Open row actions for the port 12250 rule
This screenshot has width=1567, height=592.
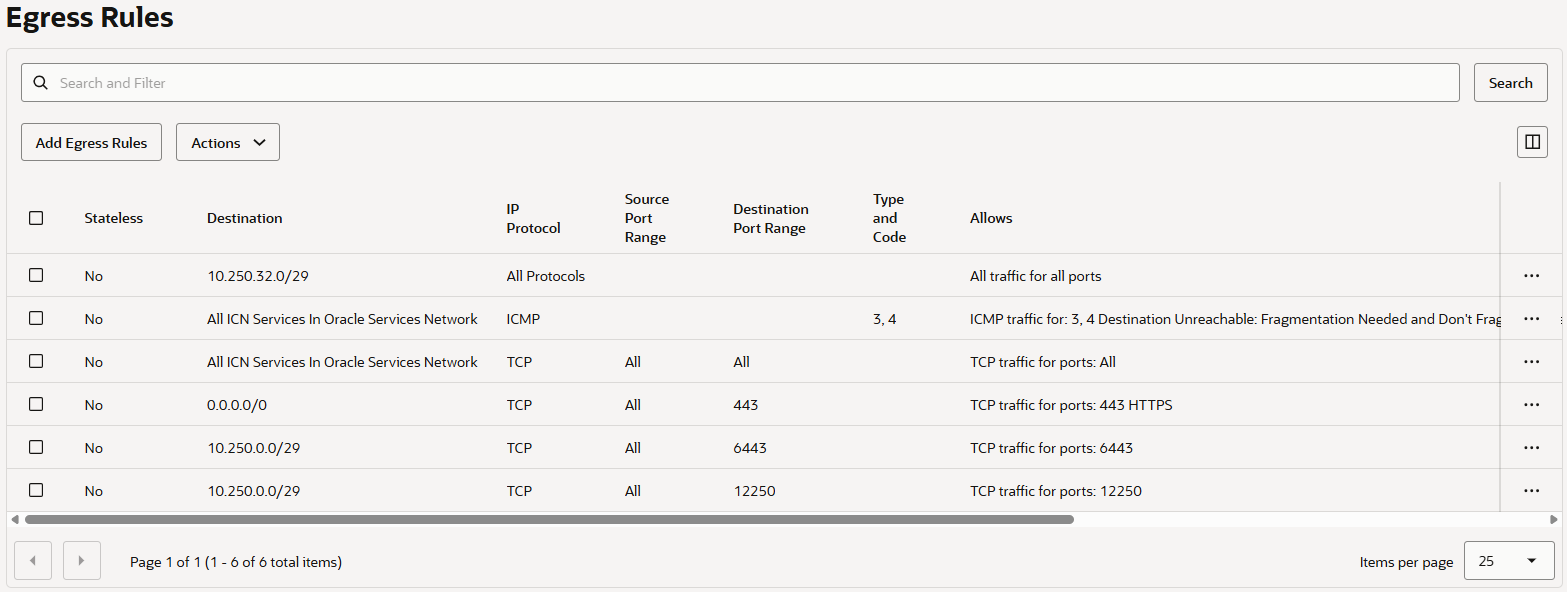[1531, 491]
